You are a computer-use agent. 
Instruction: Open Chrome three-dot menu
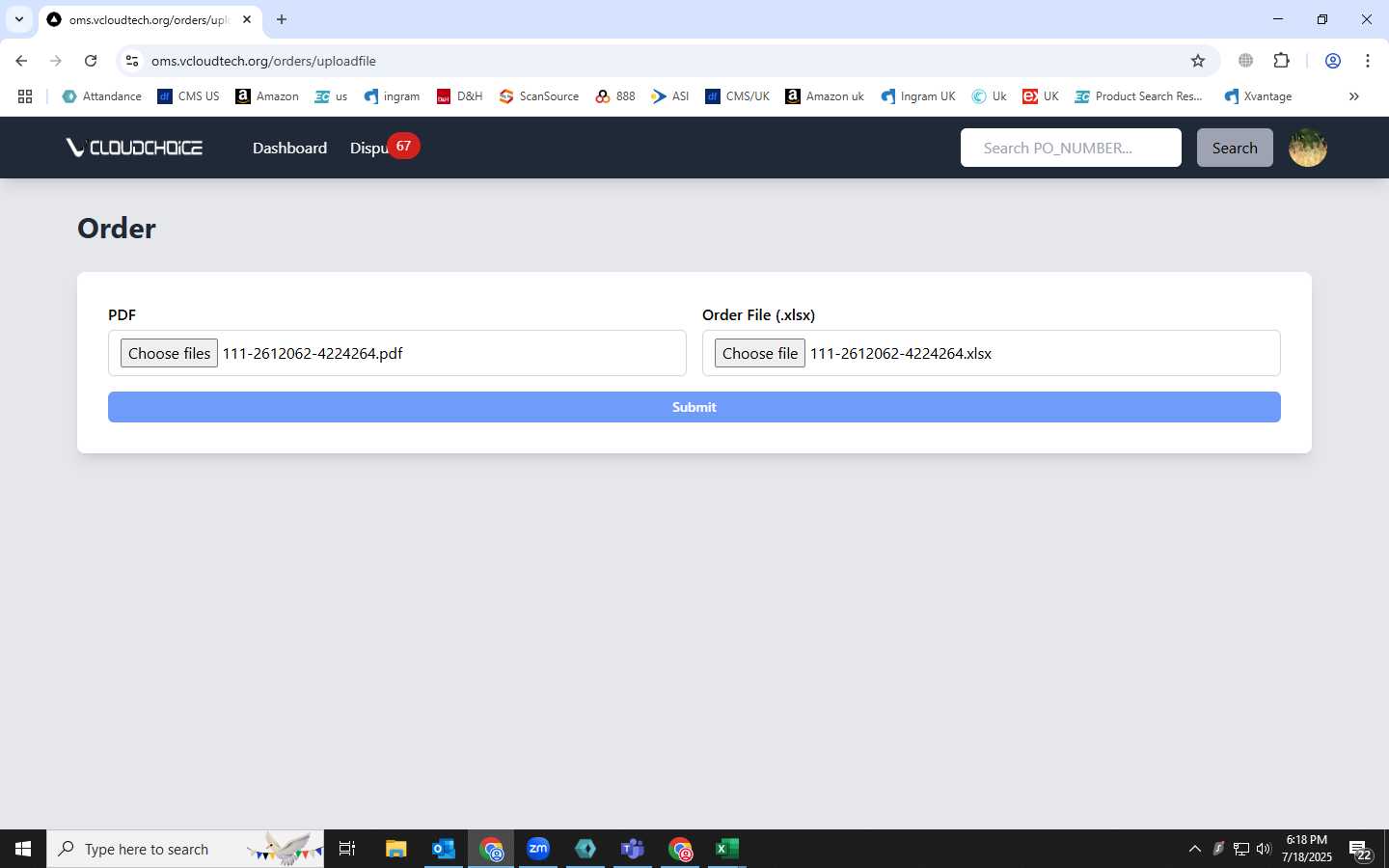pyautogui.click(x=1368, y=61)
